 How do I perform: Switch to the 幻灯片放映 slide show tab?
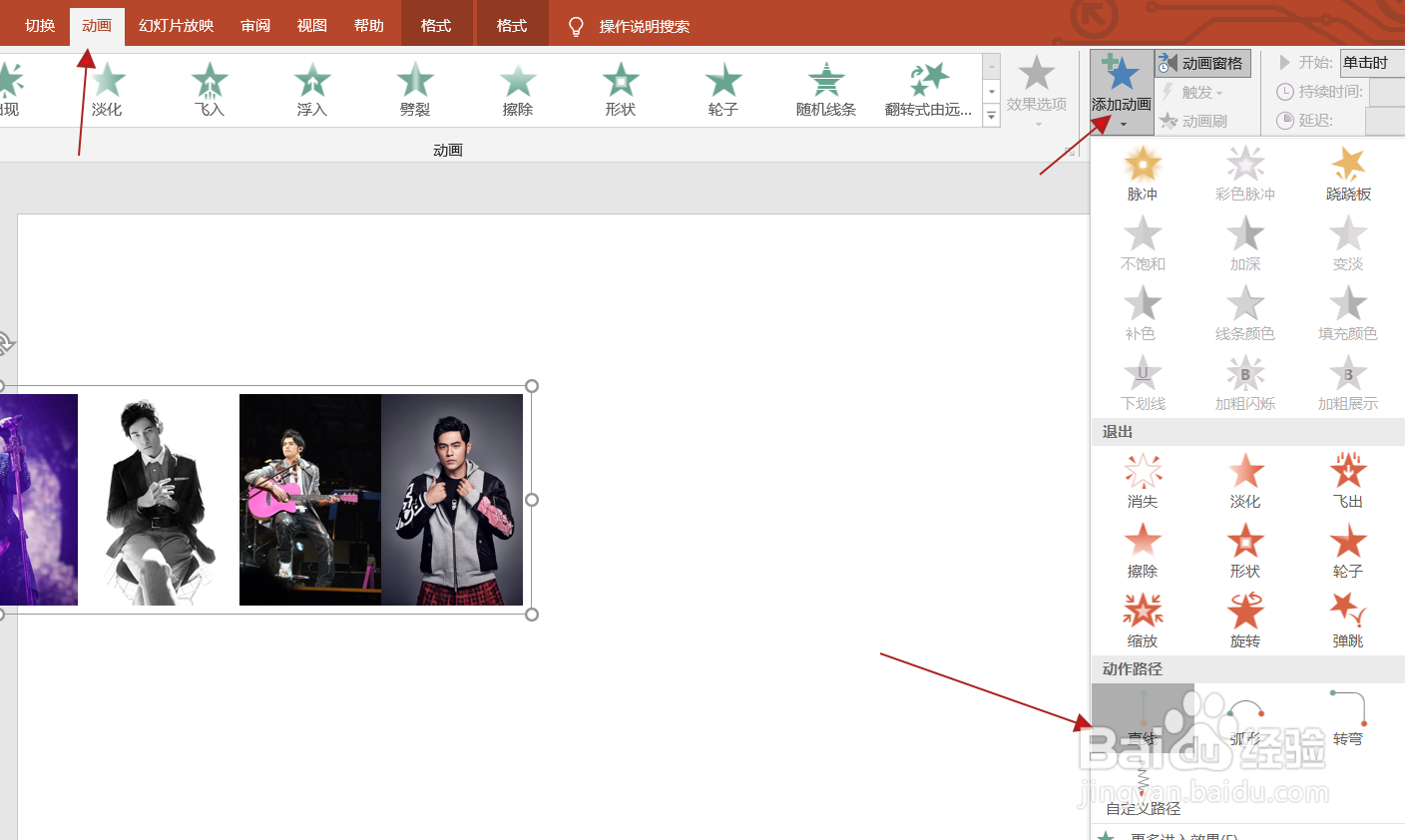coord(177,26)
